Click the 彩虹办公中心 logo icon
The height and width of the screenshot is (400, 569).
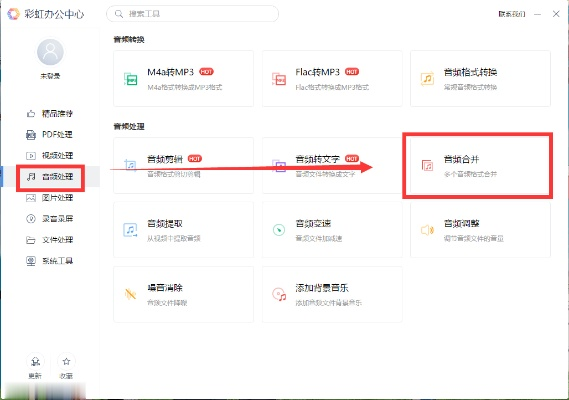coord(13,14)
